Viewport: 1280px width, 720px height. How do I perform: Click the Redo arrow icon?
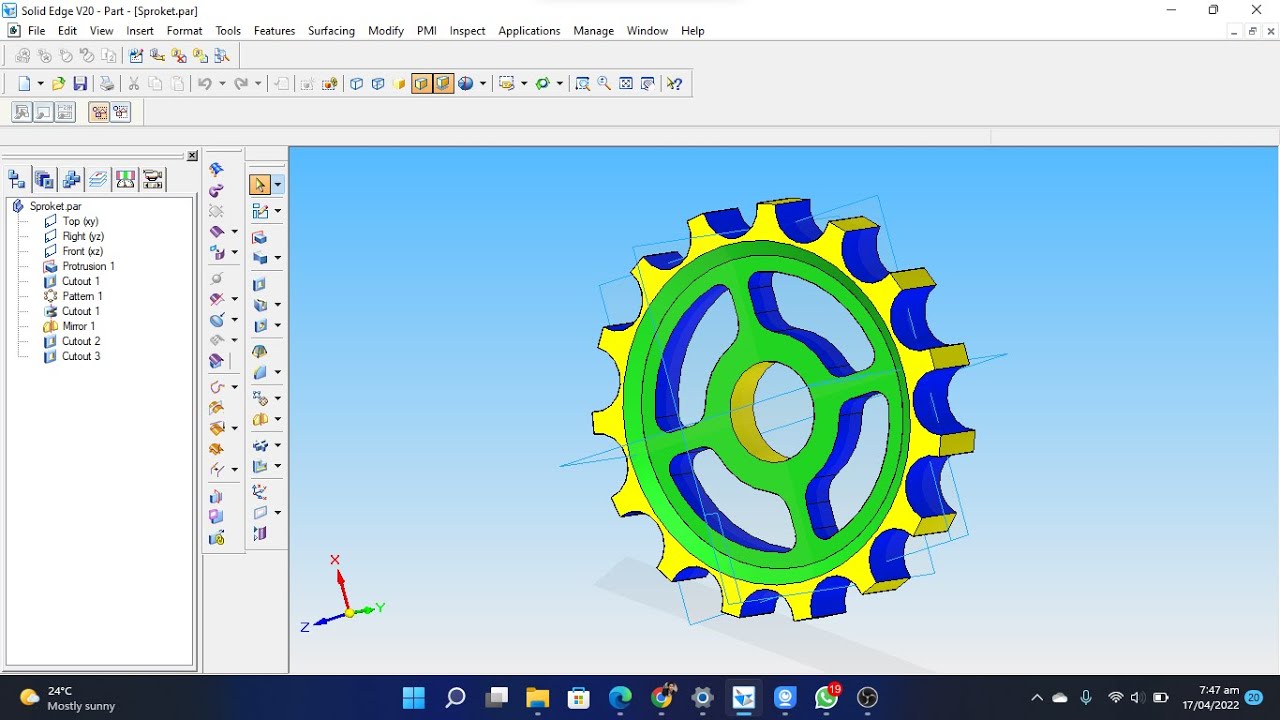click(240, 84)
